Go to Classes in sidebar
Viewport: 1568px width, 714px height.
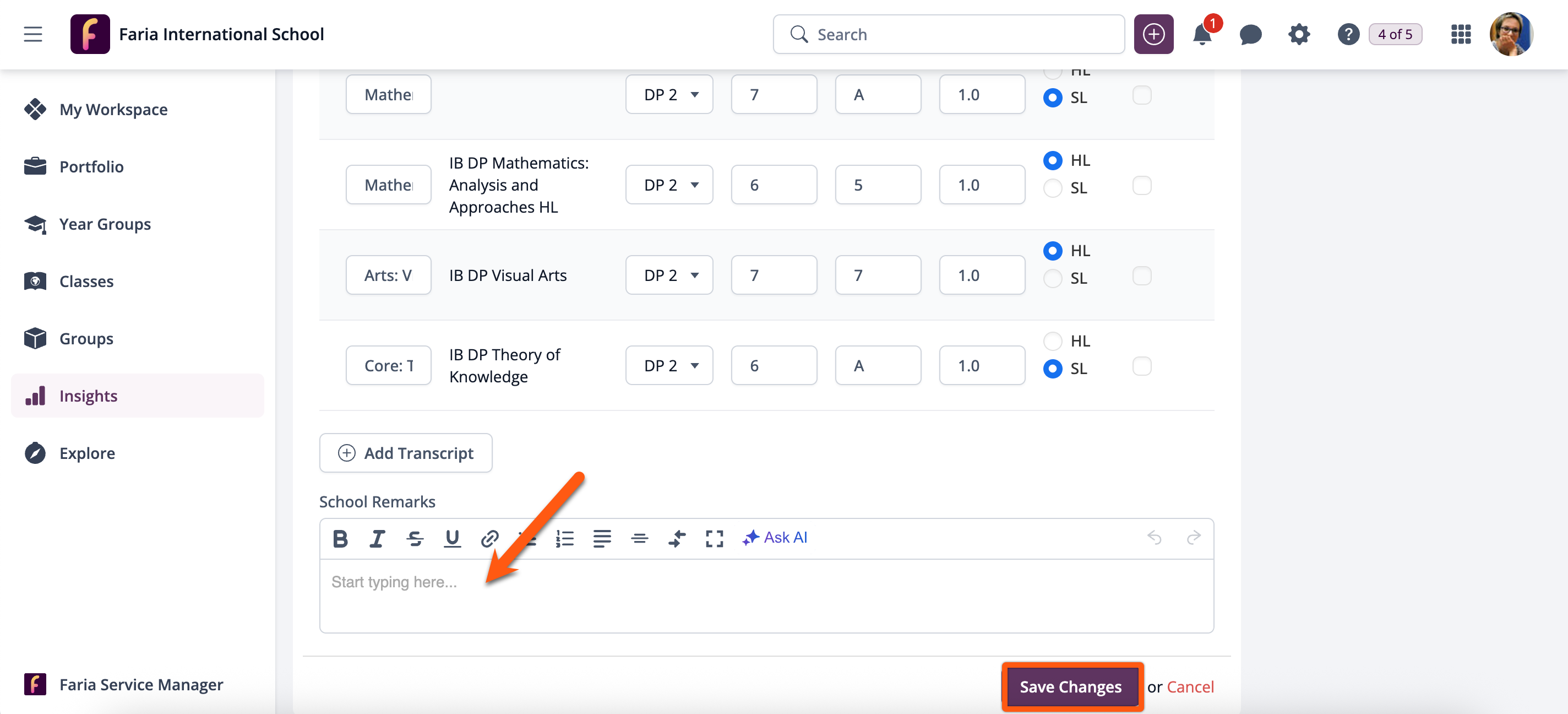tap(86, 282)
